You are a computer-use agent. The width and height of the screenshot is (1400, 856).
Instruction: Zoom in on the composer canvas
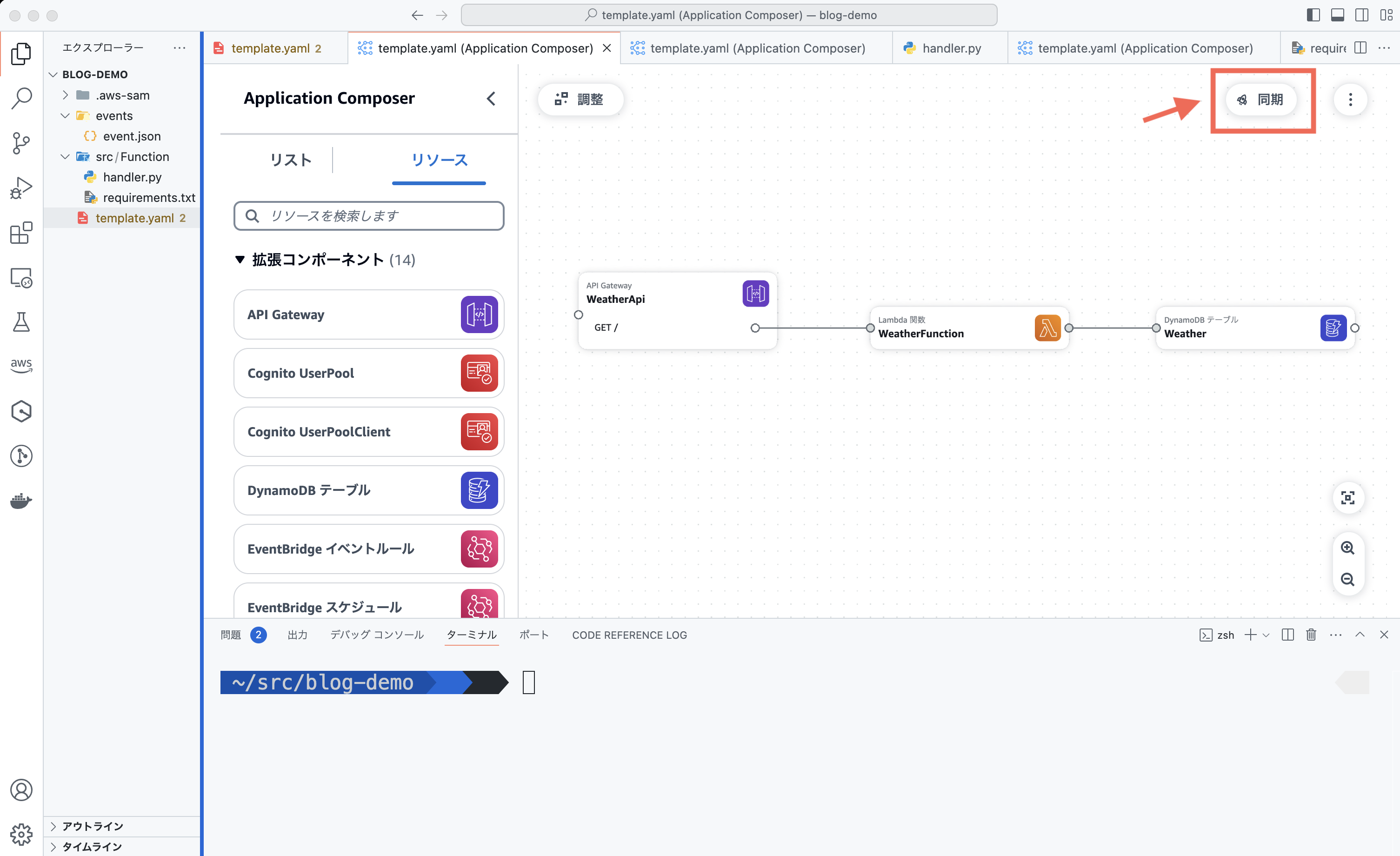point(1348,548)
